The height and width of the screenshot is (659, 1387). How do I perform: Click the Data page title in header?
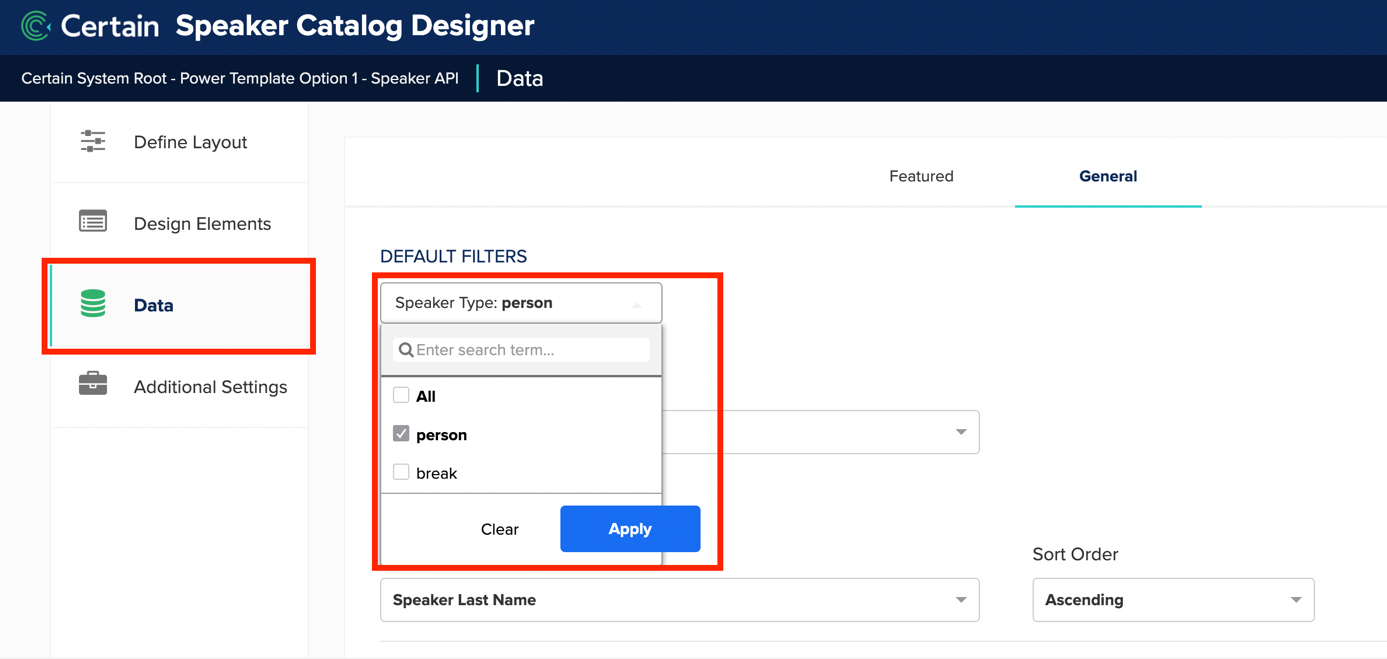[520, 78]
